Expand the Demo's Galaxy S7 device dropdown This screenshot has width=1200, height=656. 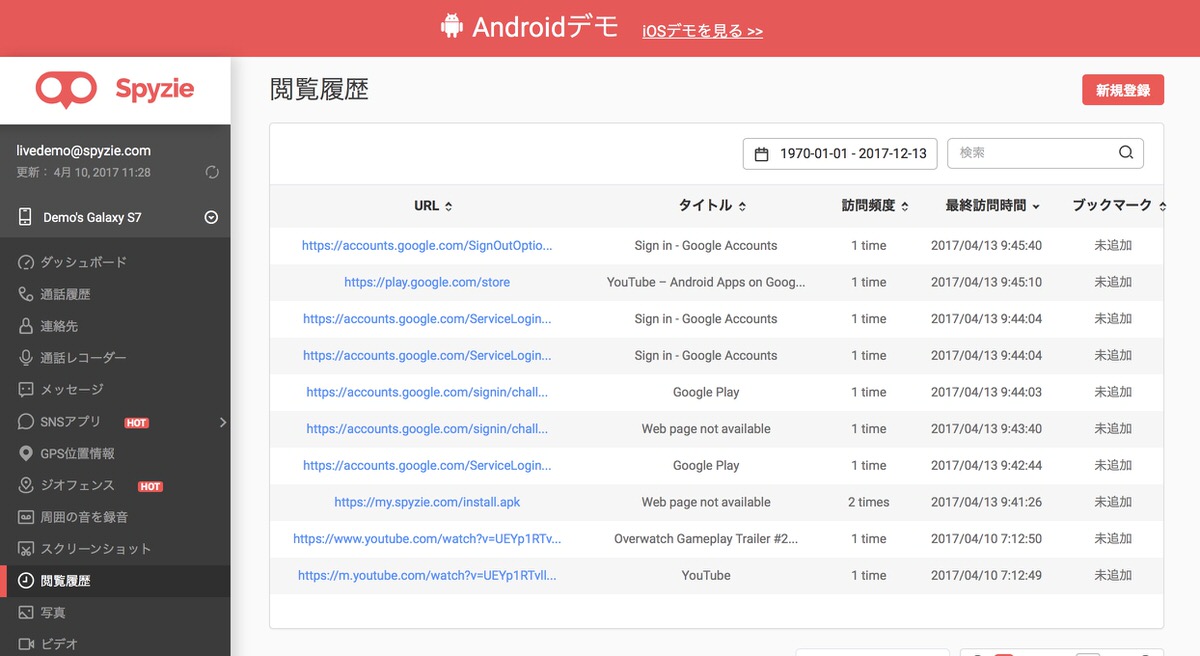211,217
